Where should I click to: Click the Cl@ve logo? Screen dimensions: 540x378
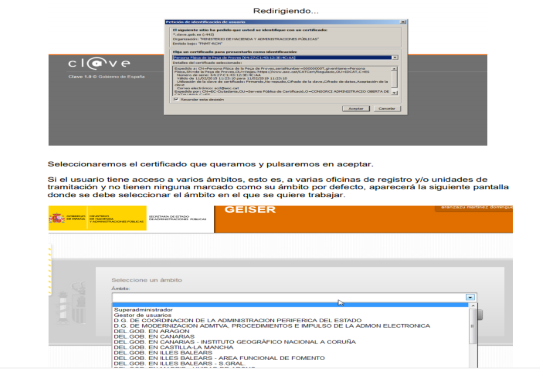(99, 63)
